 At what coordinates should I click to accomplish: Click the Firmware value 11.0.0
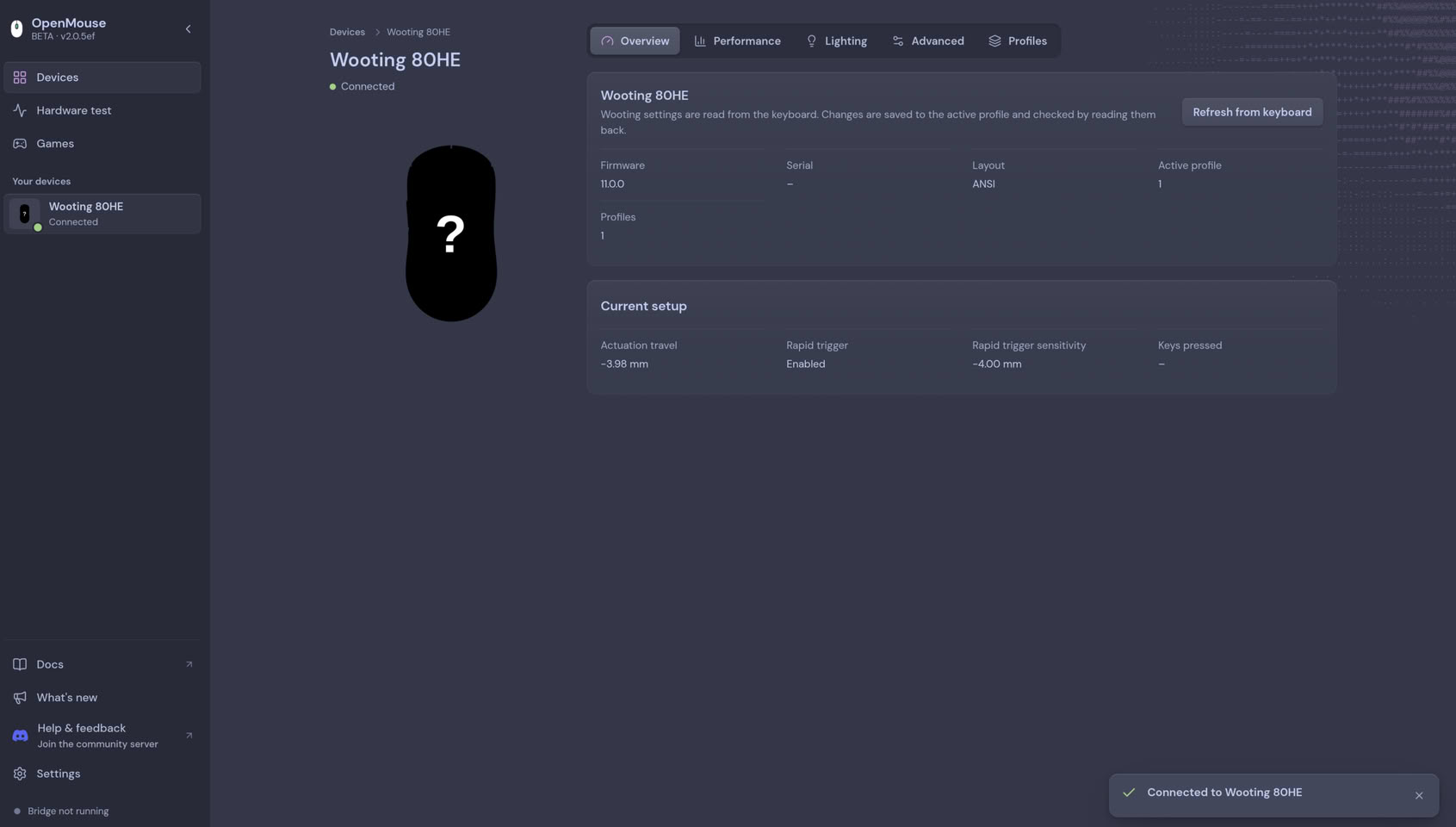click(x=612, y=184)
